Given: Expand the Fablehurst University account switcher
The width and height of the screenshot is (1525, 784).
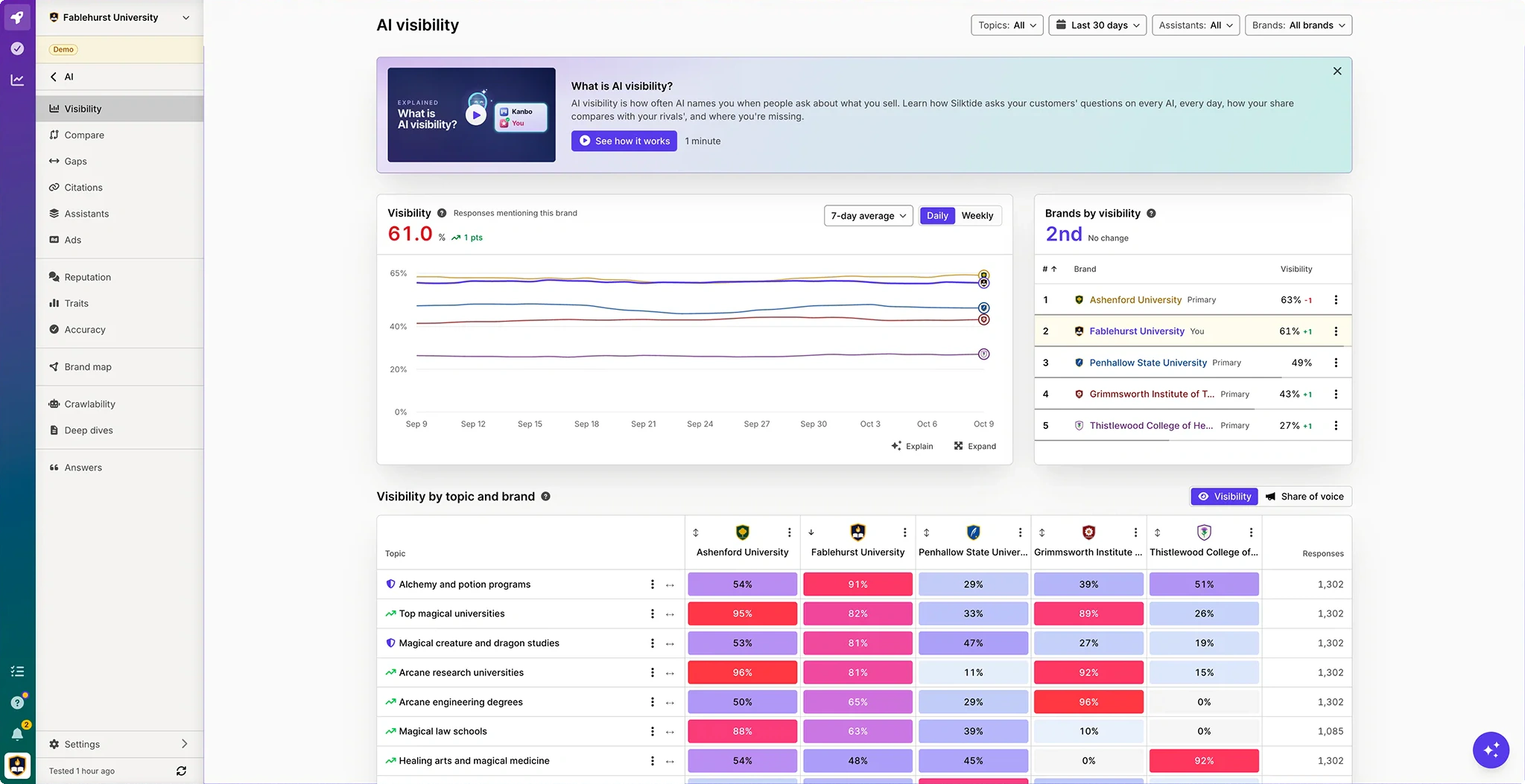Looking at the screenshot, I should (119, 17).
